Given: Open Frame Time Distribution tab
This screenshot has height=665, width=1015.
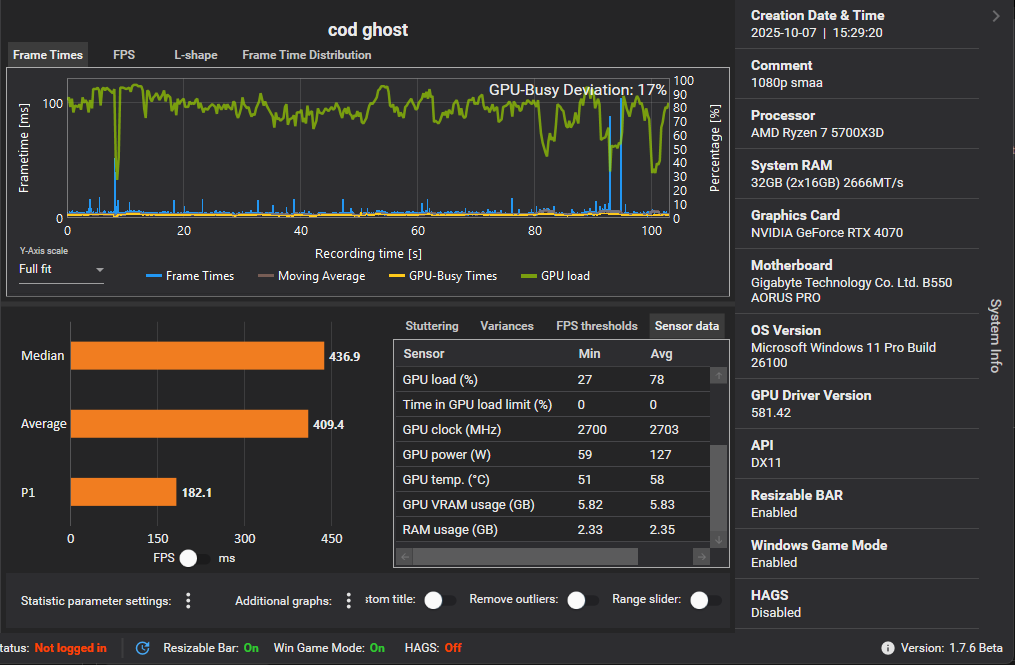Looking at the screenshot, I should coord(307,55).
